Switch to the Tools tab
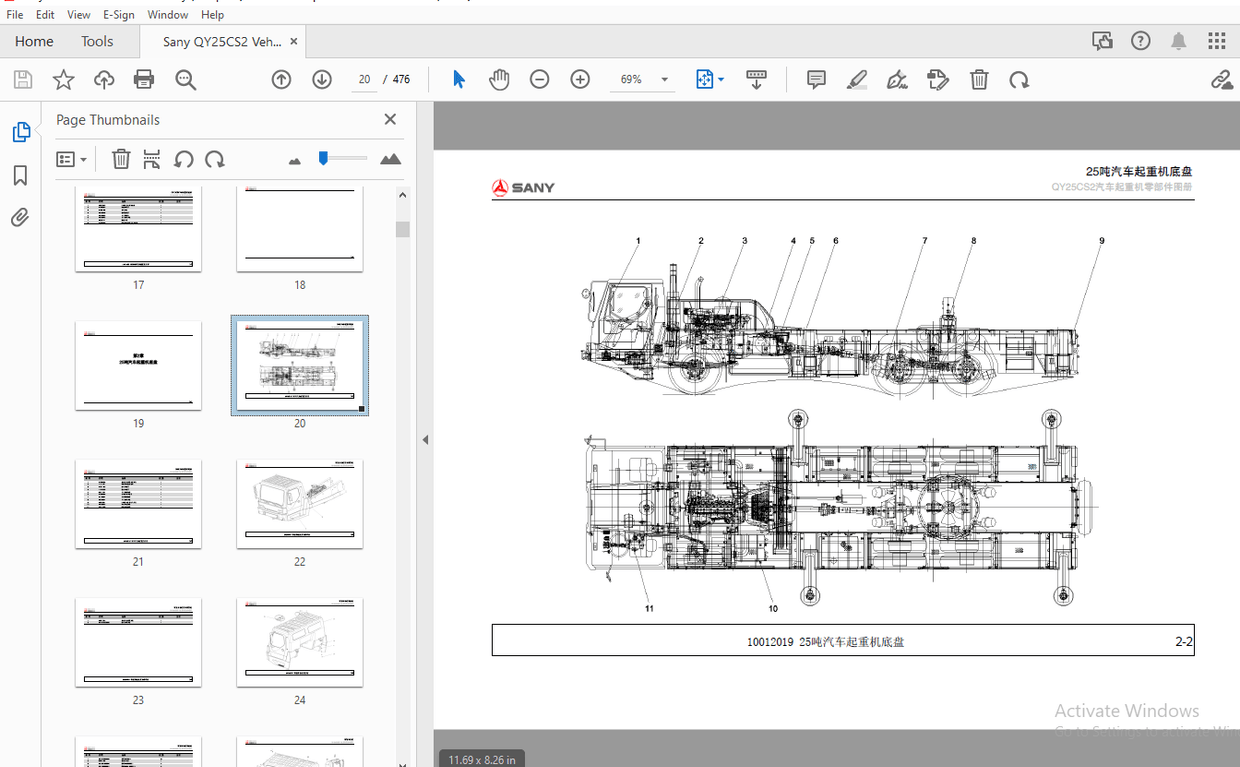Image resolution: width=1240 pixels, height=767 pixels. tap(97, 41)
